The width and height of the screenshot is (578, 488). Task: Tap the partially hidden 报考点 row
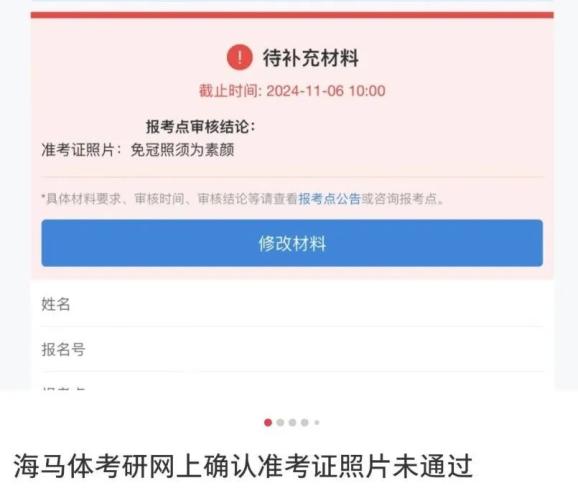point(292,381)
